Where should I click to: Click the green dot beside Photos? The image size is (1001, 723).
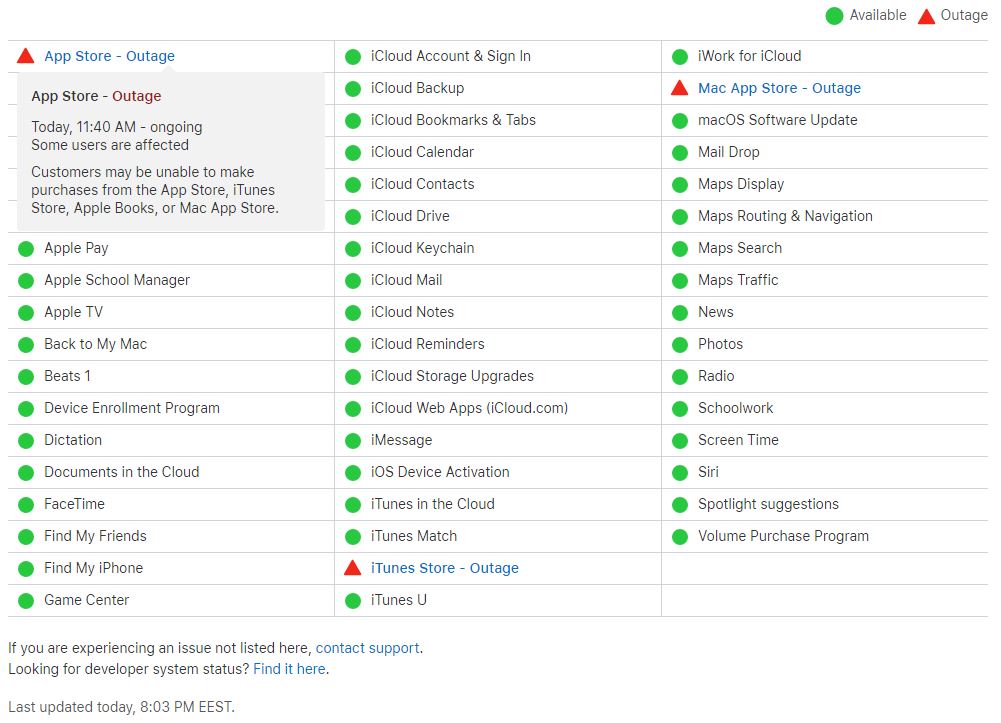[x=680, y=345]
